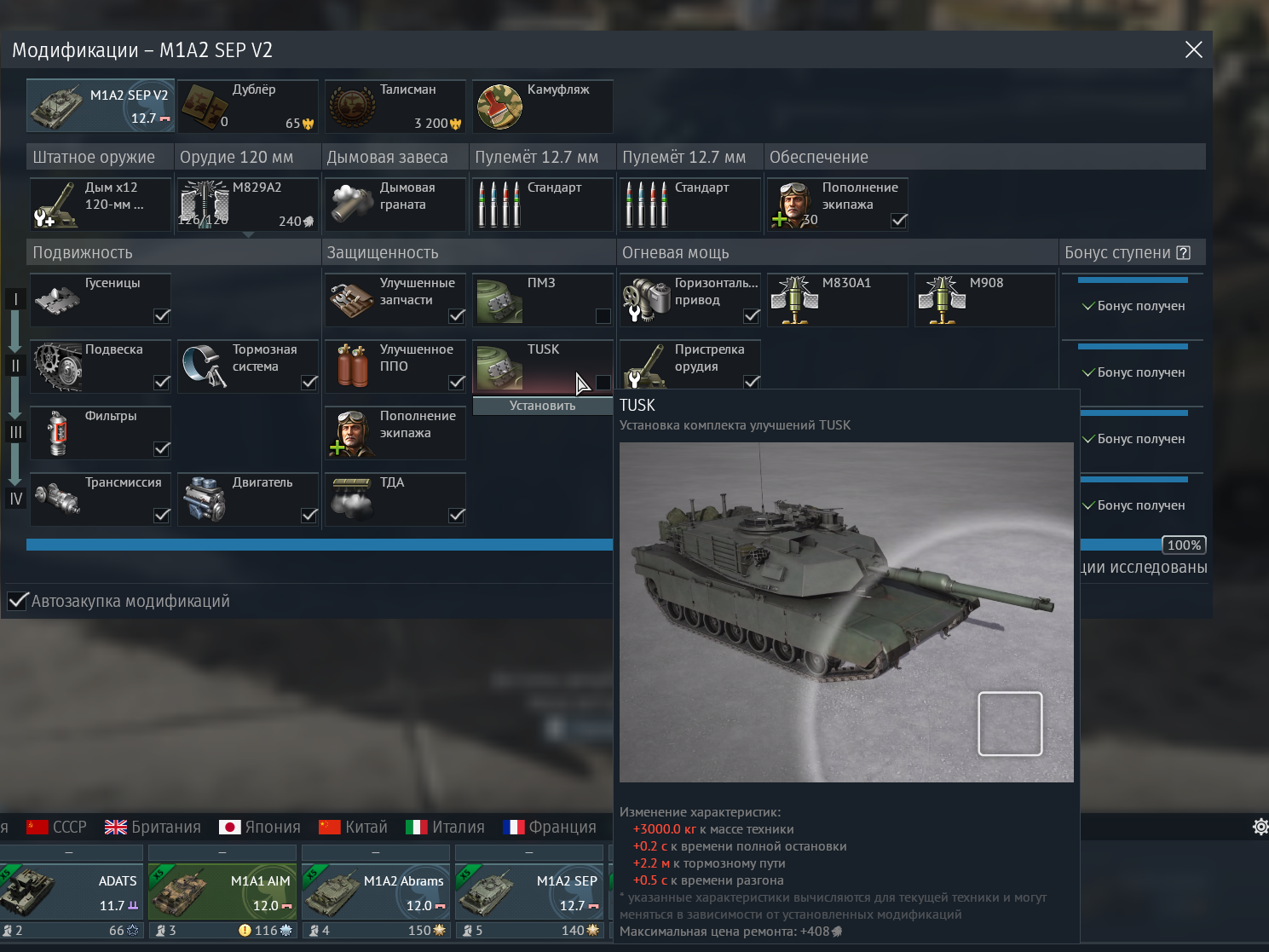Click the Бонус ступени help question icon

pos(1183,252)
